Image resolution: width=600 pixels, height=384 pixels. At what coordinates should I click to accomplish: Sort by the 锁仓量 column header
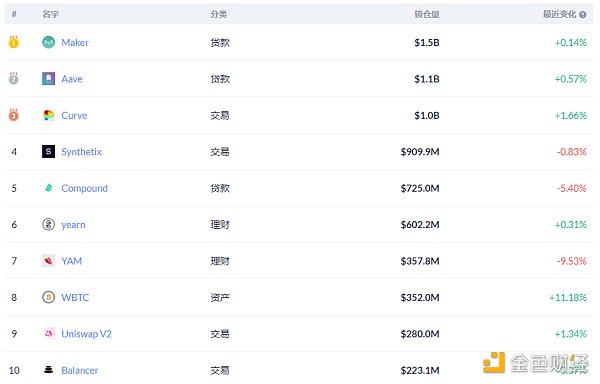(427, 15)
